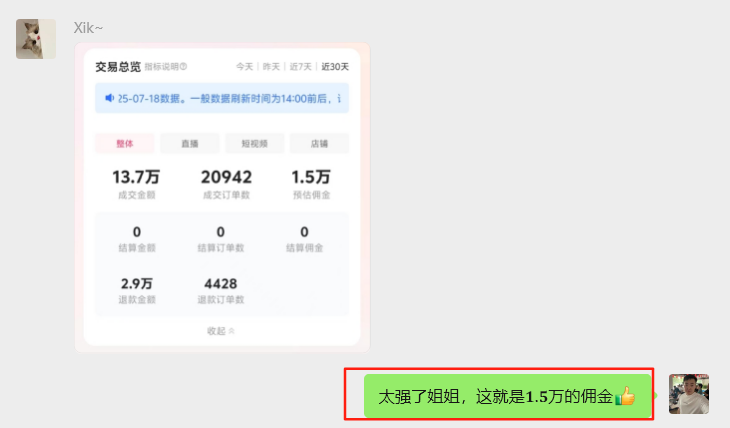Select the 近30天 time range
The height and width of the screenshot is (428, 730).
(335, 67)
